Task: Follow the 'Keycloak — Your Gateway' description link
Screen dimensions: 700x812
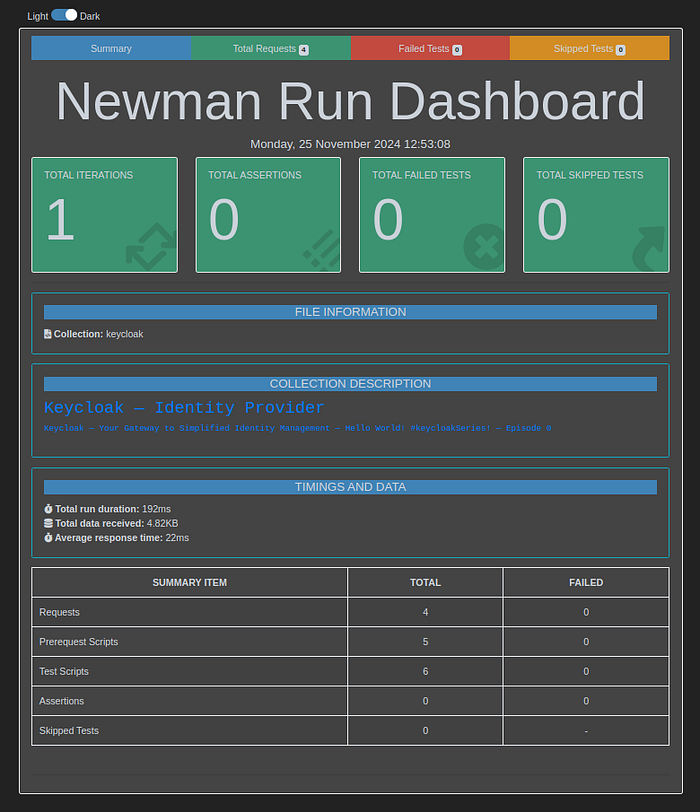Action: pyautogui.click(x=298, y=428)
